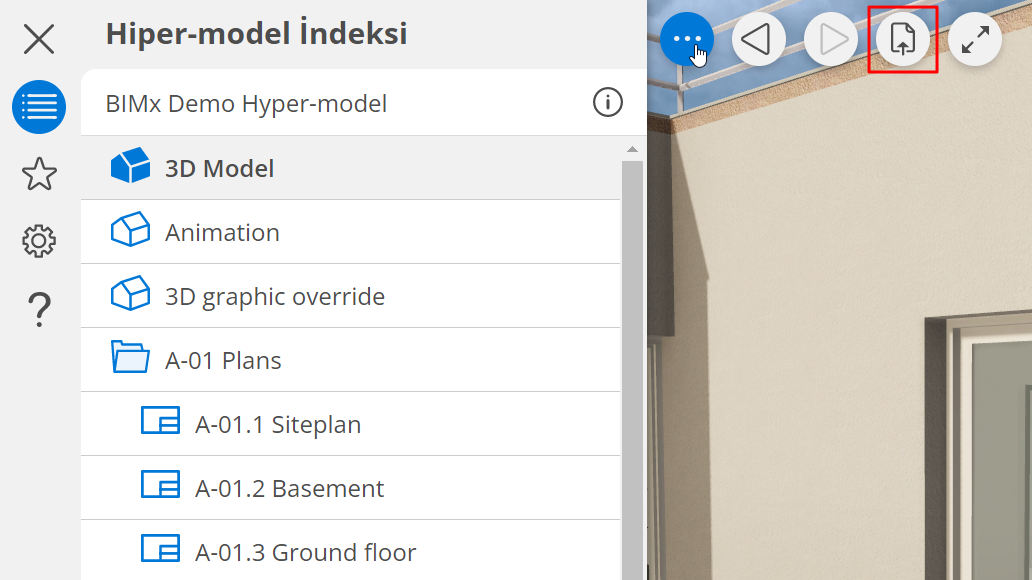
Task: Click the share/export document icon
Action: pos(903,40)
